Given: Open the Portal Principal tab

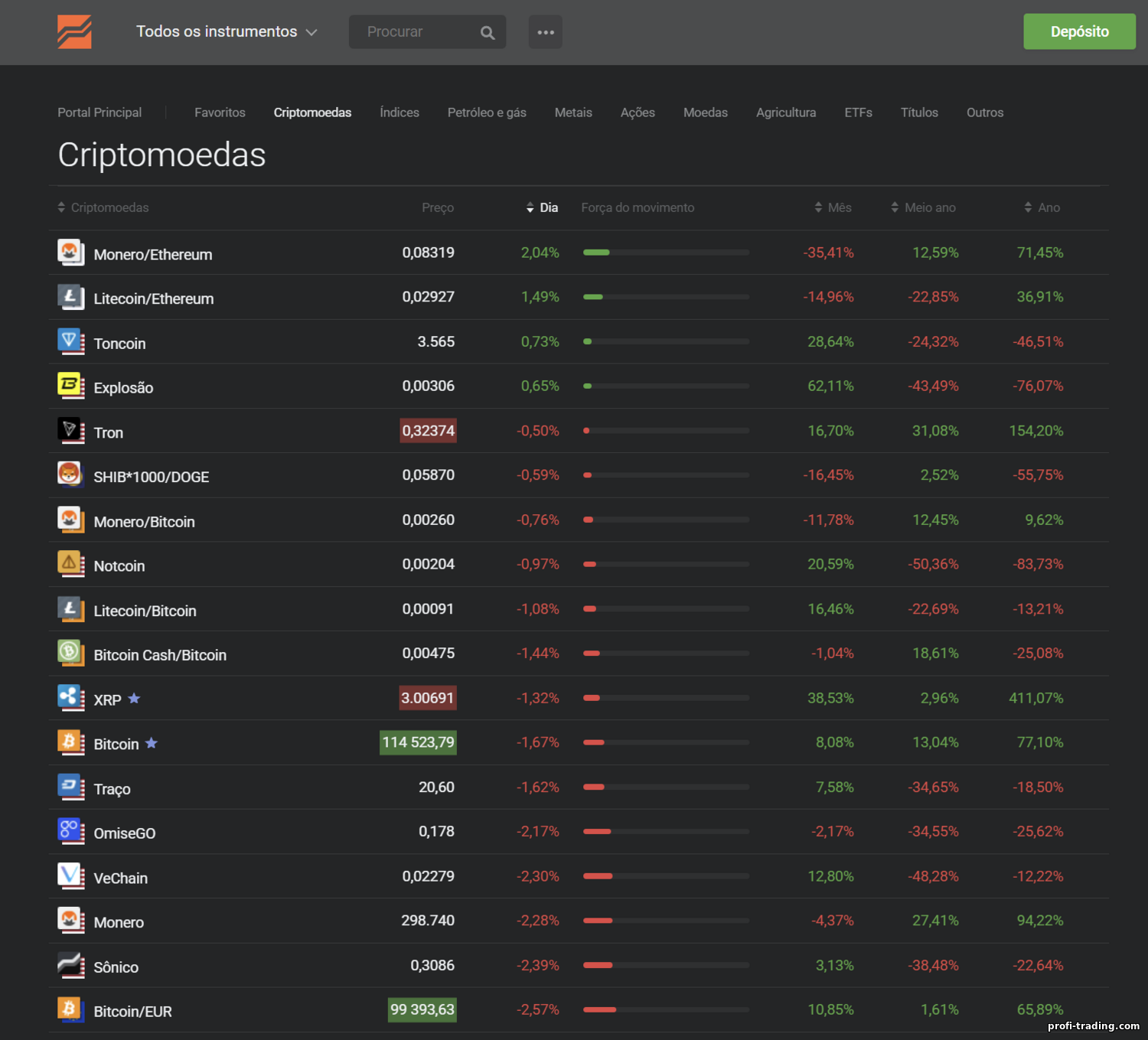Looking at the screenshot, I should [99, 112].
